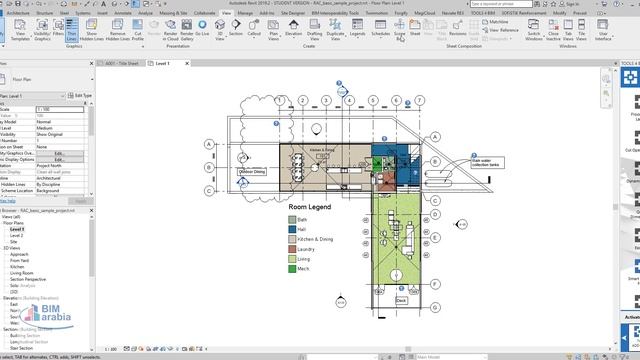Close the Properties palette
Screen dimensions: 640x360
91,63
